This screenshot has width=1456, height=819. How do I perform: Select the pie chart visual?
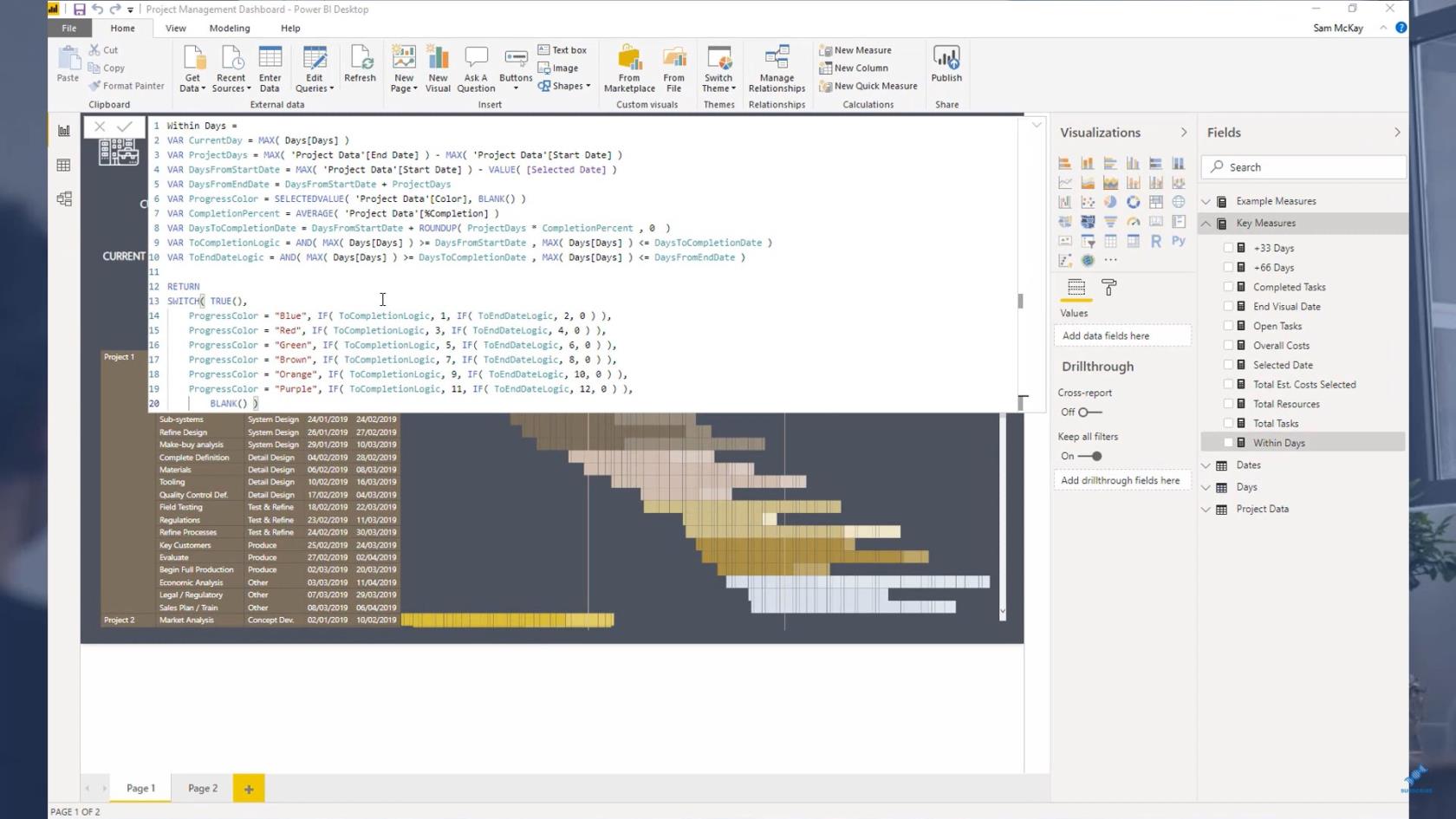(1110, 202)
